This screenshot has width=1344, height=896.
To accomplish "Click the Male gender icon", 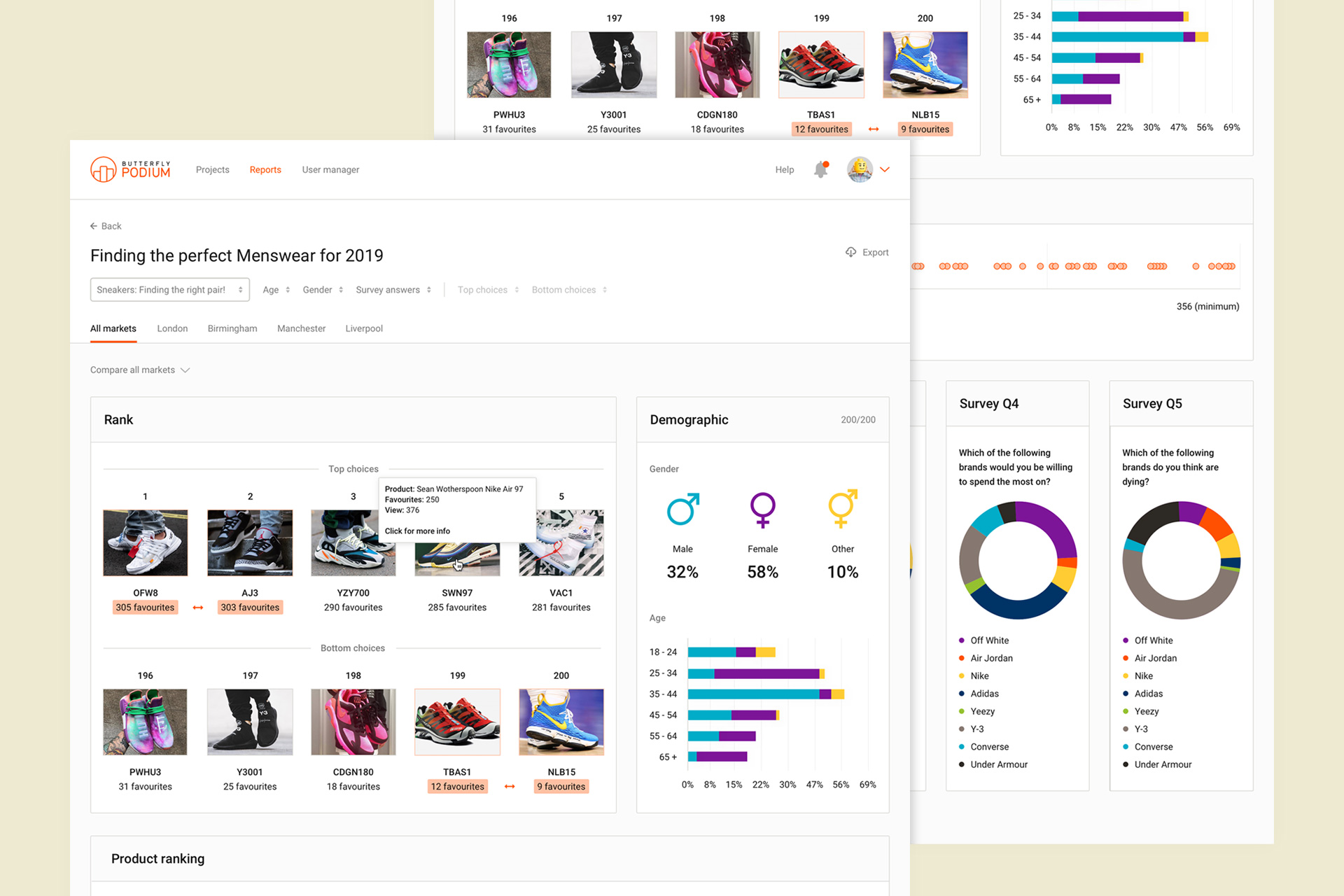I will pos(682,509).
